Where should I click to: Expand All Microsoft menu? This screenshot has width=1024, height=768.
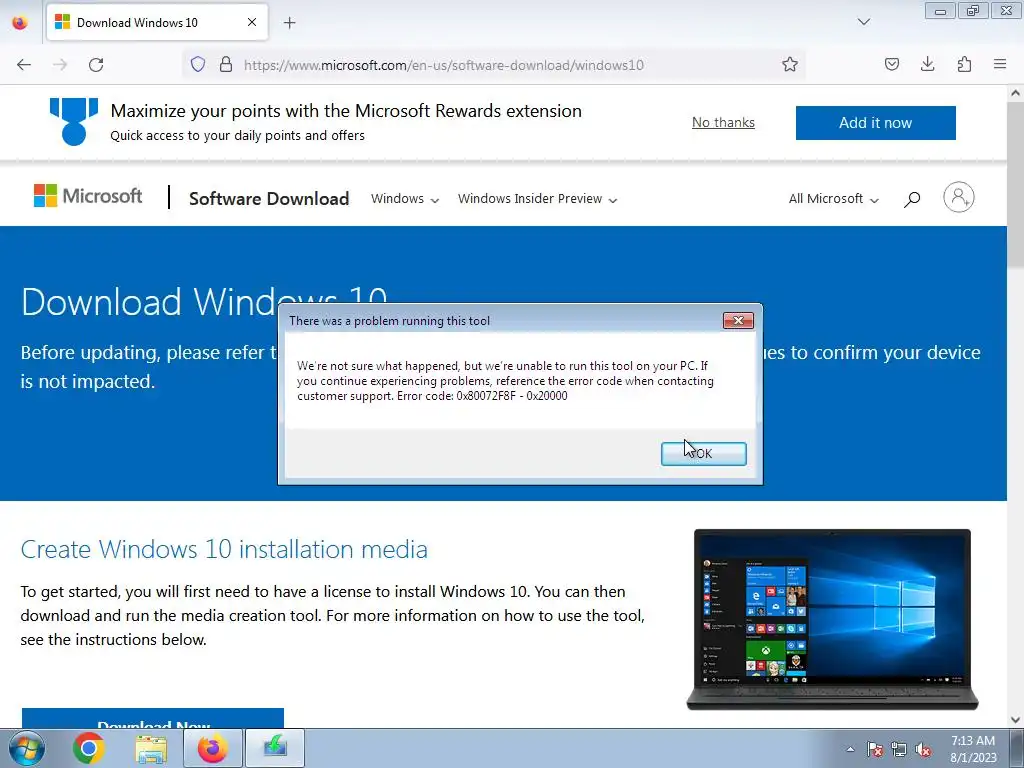tap(833, 199)
